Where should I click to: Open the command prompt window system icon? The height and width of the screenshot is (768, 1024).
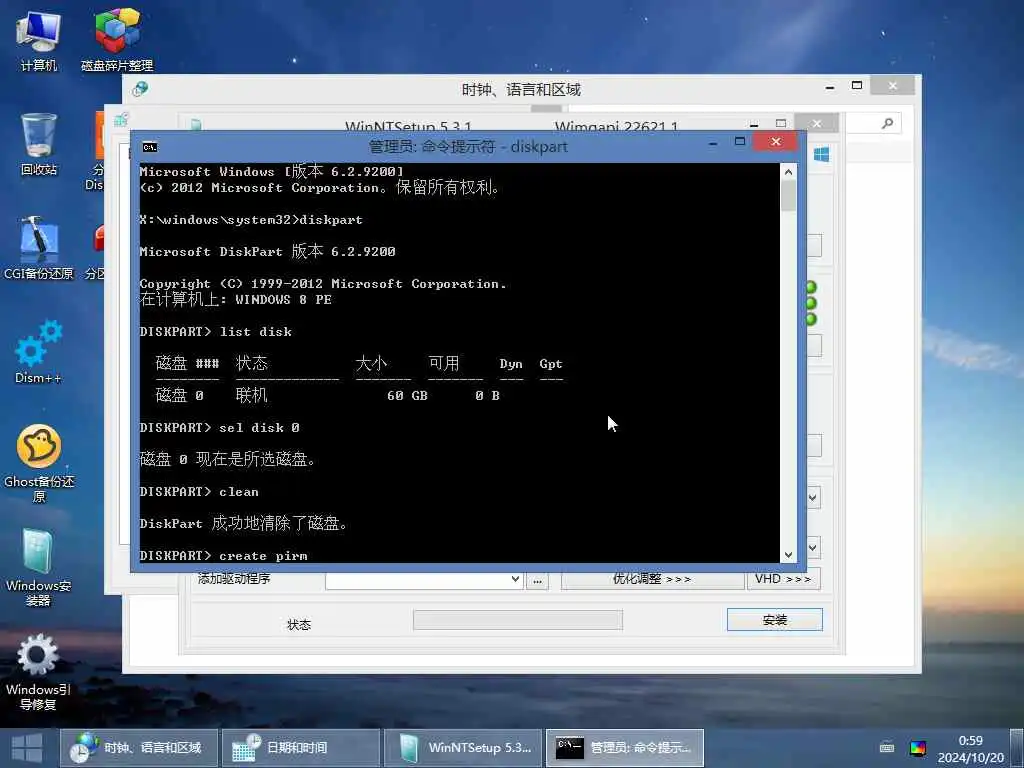coord(150,147)
